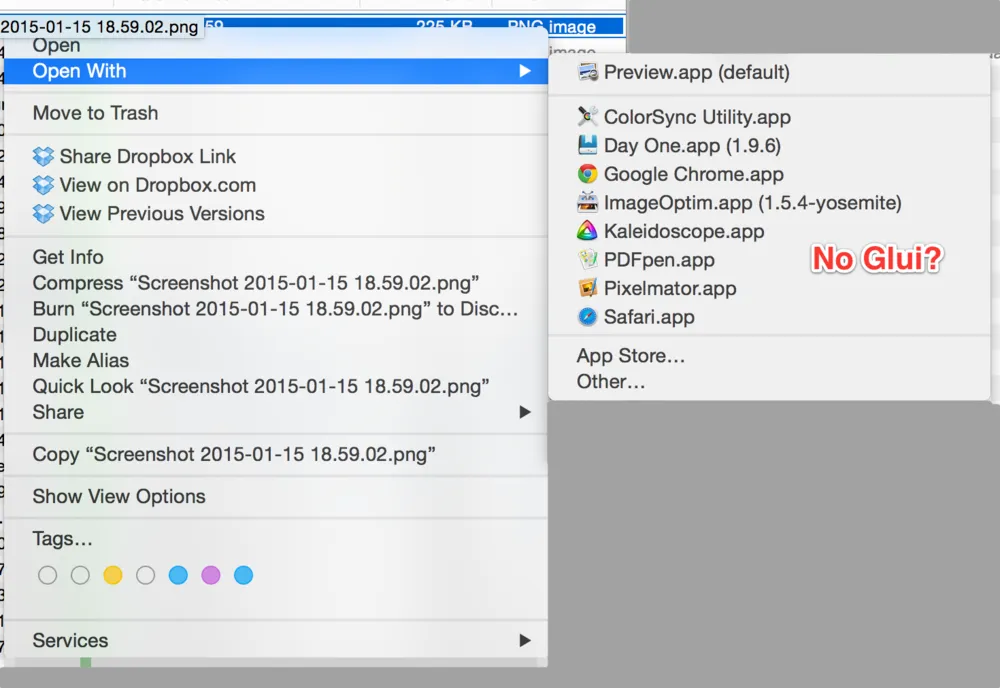The width and height of the screenshot is (1000, 688).
Task: Choose the Day One app icon
Action: coord(588,146)
